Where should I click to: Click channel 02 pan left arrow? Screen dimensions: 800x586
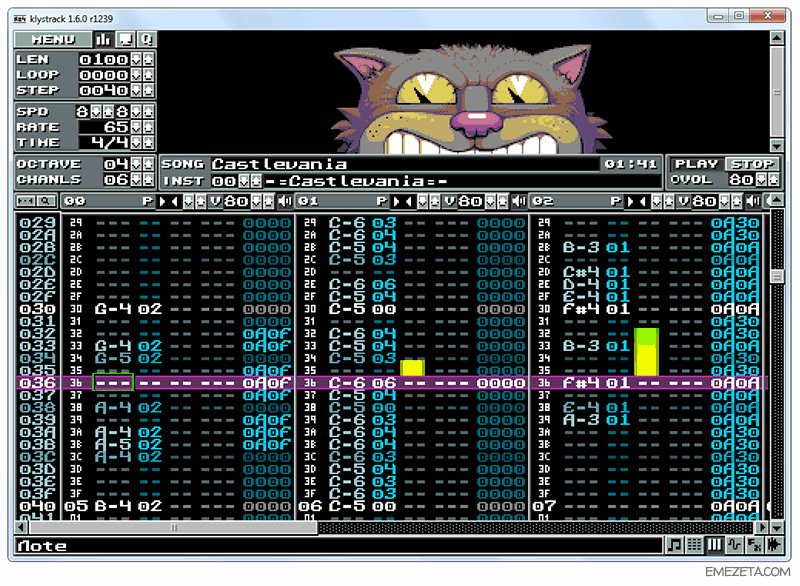click(x=643, y=201)
